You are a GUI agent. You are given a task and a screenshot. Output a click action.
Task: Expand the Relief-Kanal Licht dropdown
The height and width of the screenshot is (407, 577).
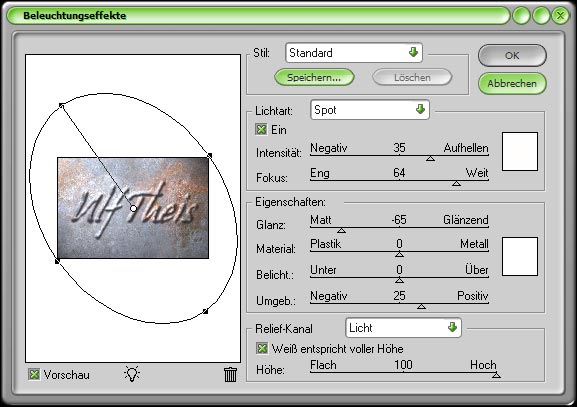tap(403, 328)
